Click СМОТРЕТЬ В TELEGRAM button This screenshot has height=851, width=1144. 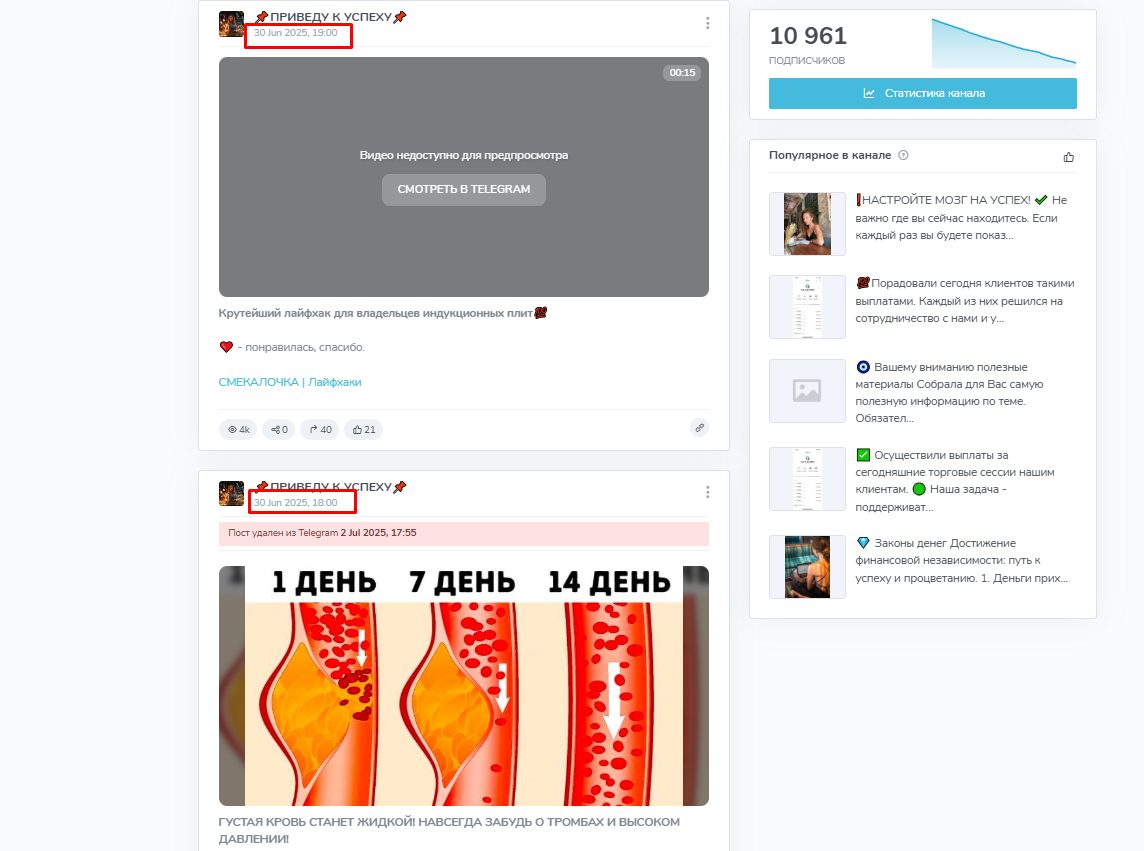(463, 189)
